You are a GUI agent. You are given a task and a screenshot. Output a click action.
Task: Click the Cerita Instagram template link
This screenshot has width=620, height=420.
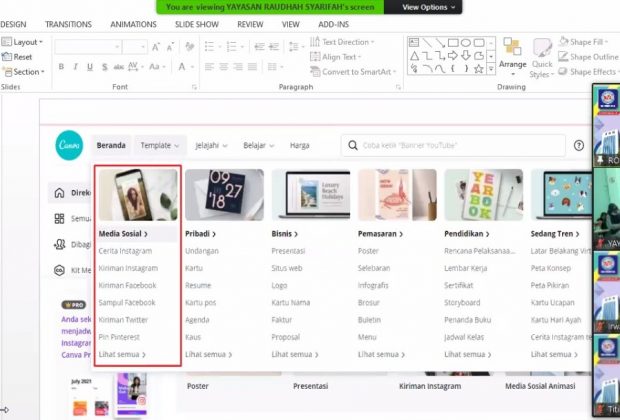pyautogui.click(x=125, y=251)
